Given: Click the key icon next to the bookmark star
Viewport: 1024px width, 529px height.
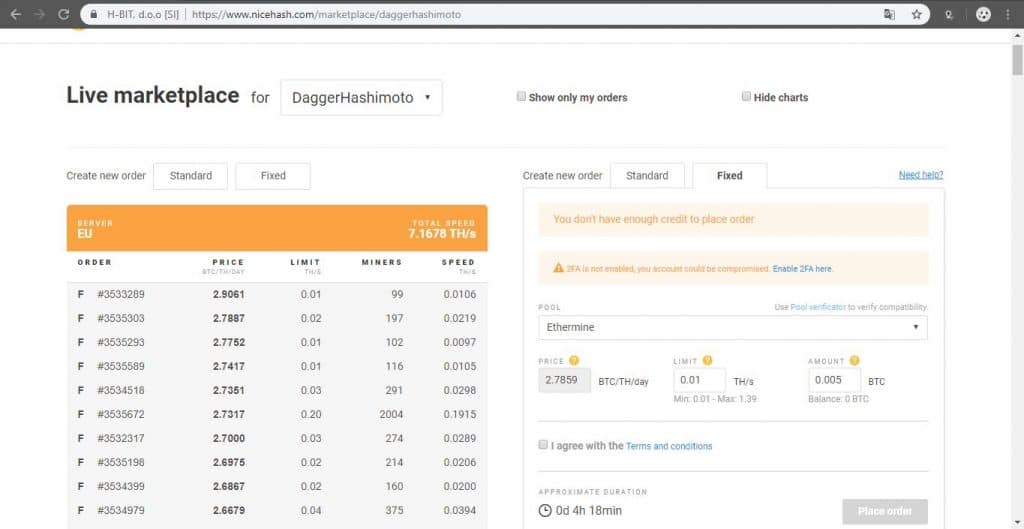Looking at the screenshot, I should click(x=949, y=14).
